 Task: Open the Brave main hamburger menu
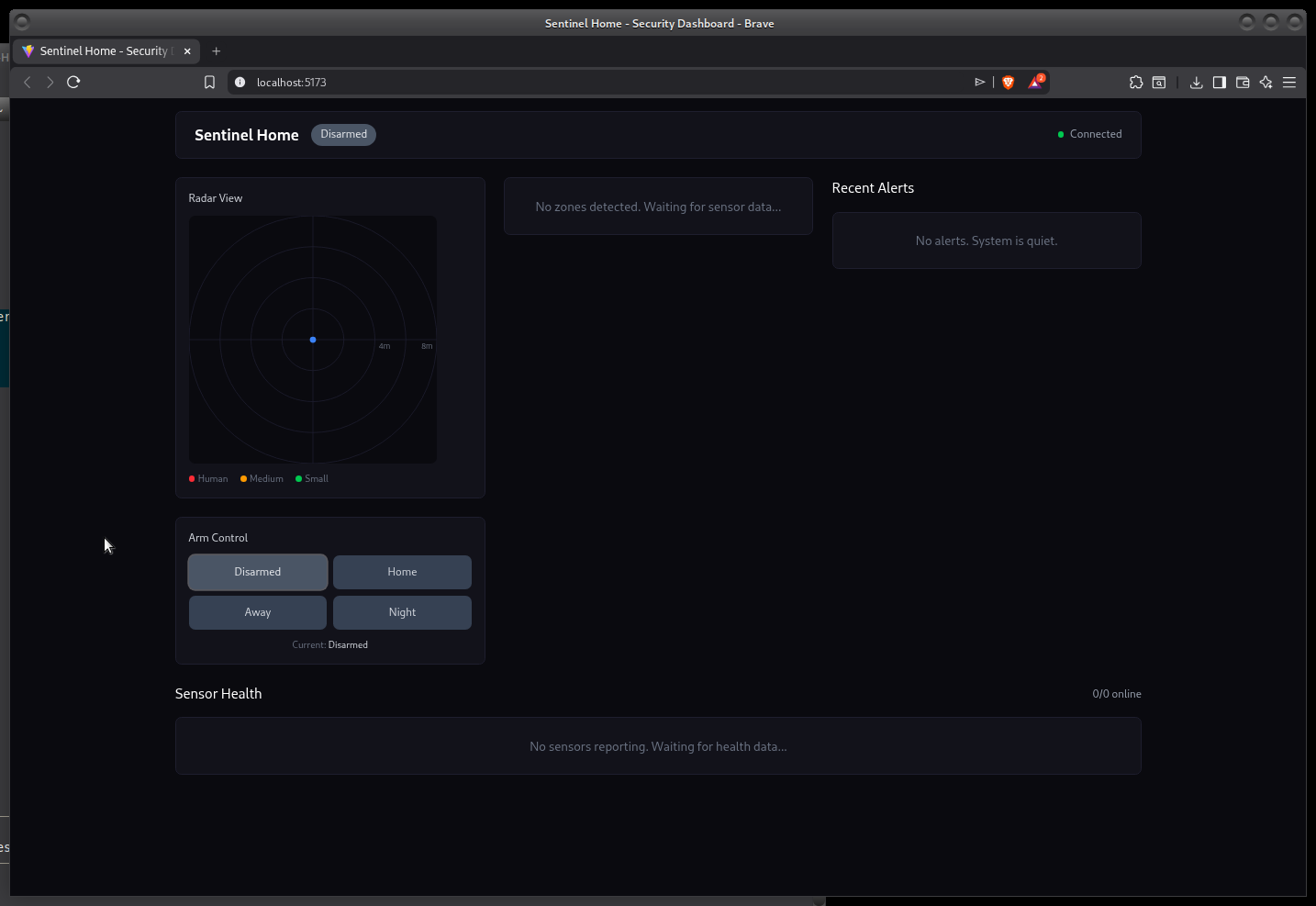1289,83
